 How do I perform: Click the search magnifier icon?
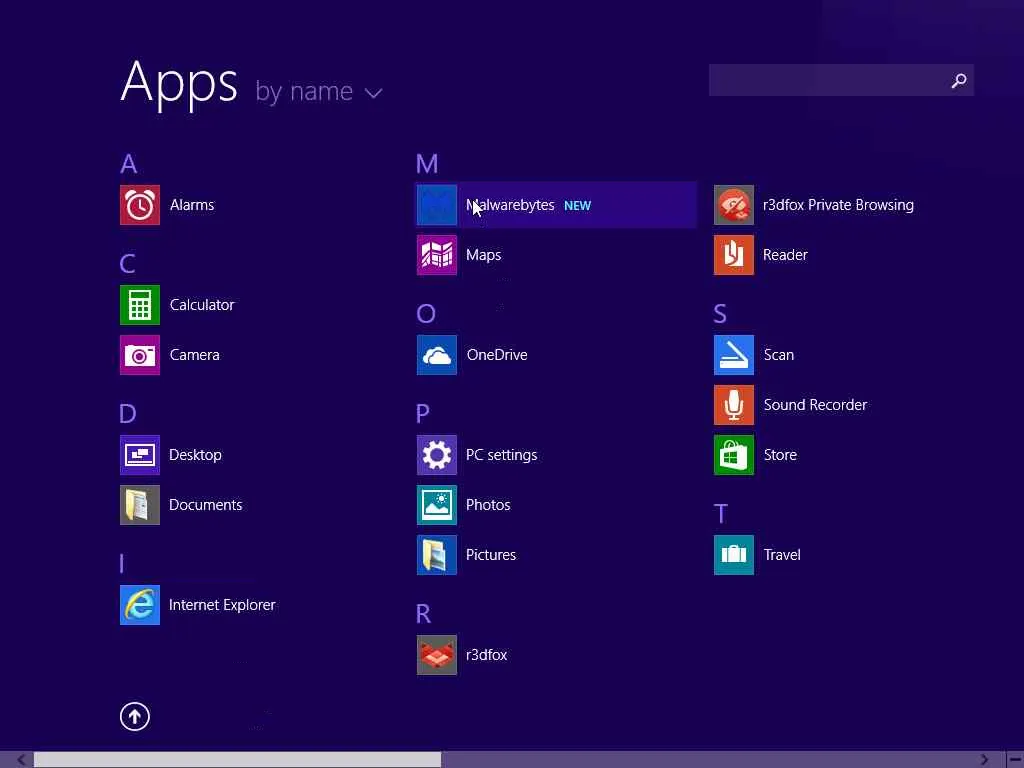click(959, 80)
